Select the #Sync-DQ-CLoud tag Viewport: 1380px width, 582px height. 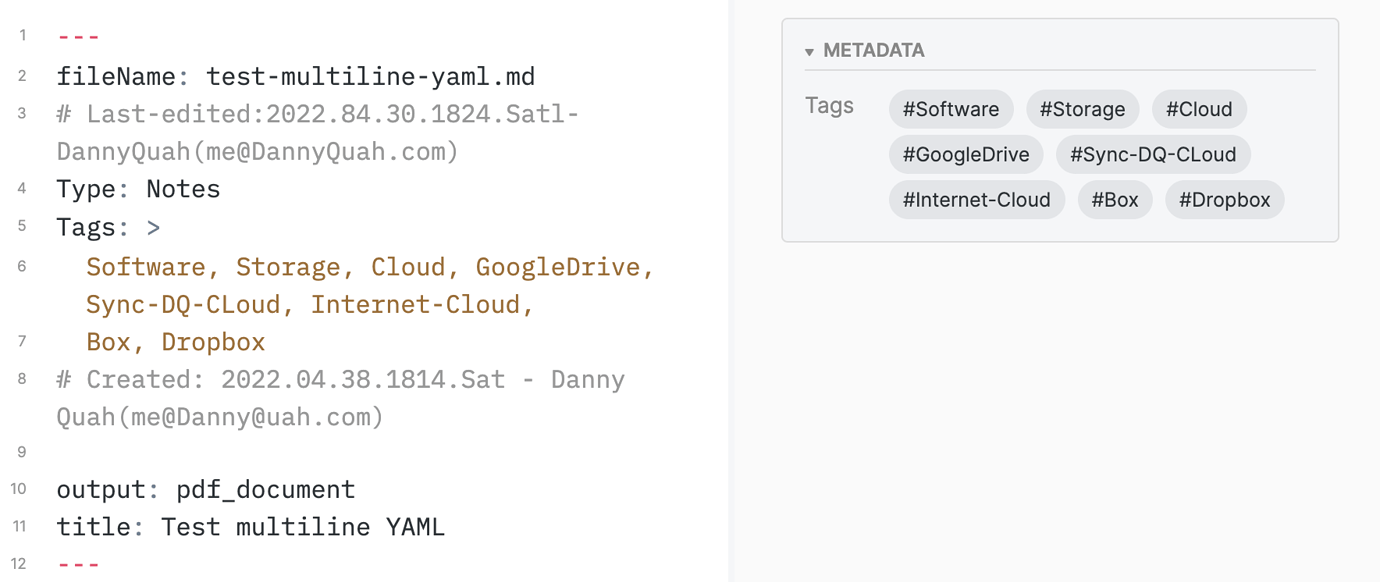click(1153, 154)
